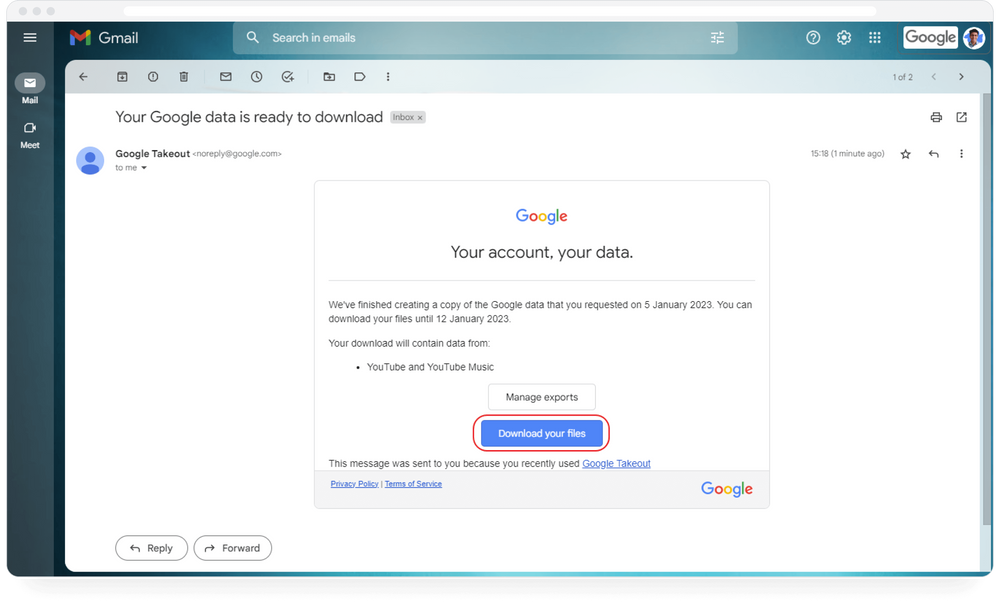
Task: Open the Google apps grid
Action: pyautogui.click(x=874, y=37)
